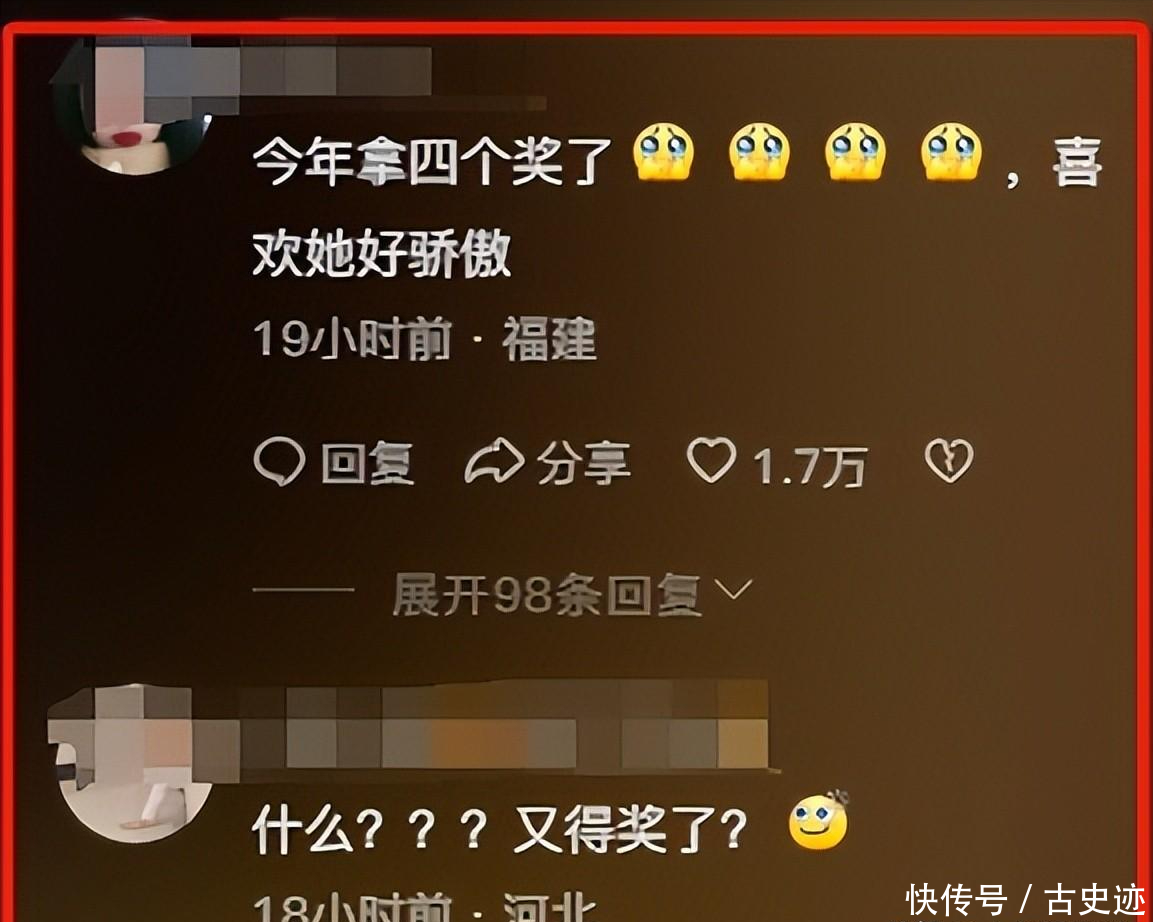Click the reply speech bubble icon
The image size is (1153, 922).
[x=279, y=462]
